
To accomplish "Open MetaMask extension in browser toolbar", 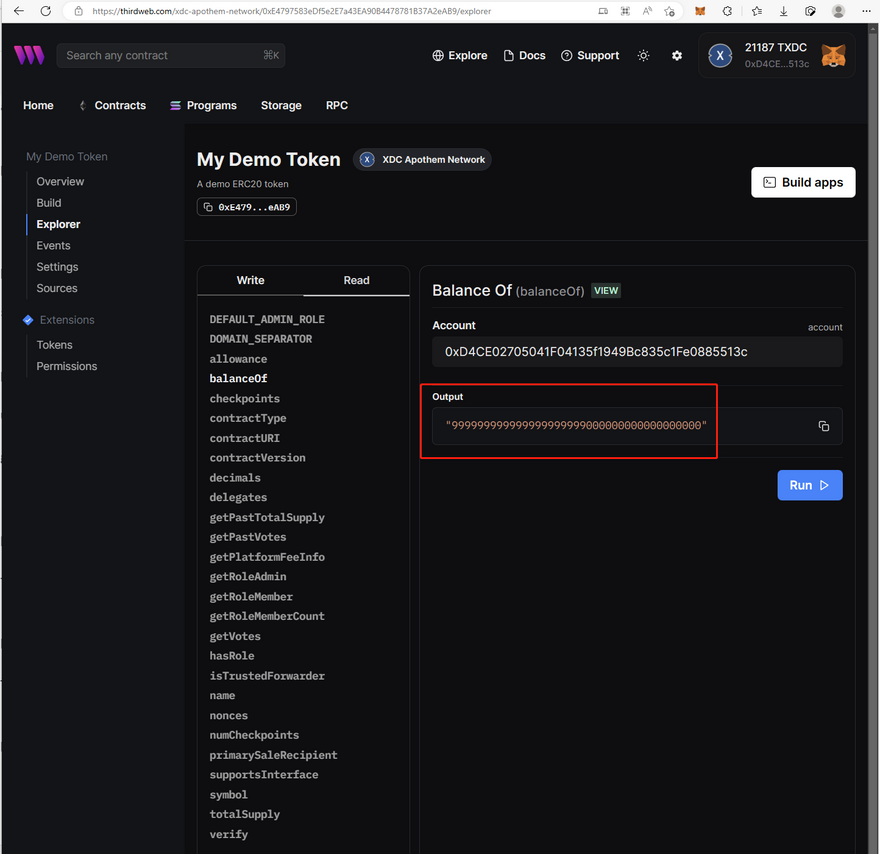I will (x=700, y=11).
